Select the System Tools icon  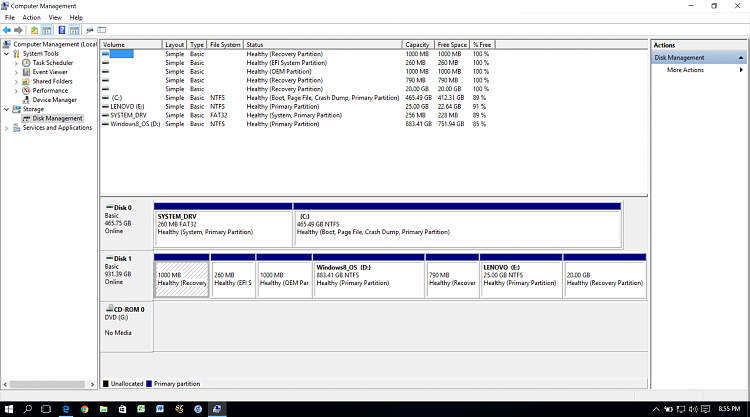(x=17, y=54)
